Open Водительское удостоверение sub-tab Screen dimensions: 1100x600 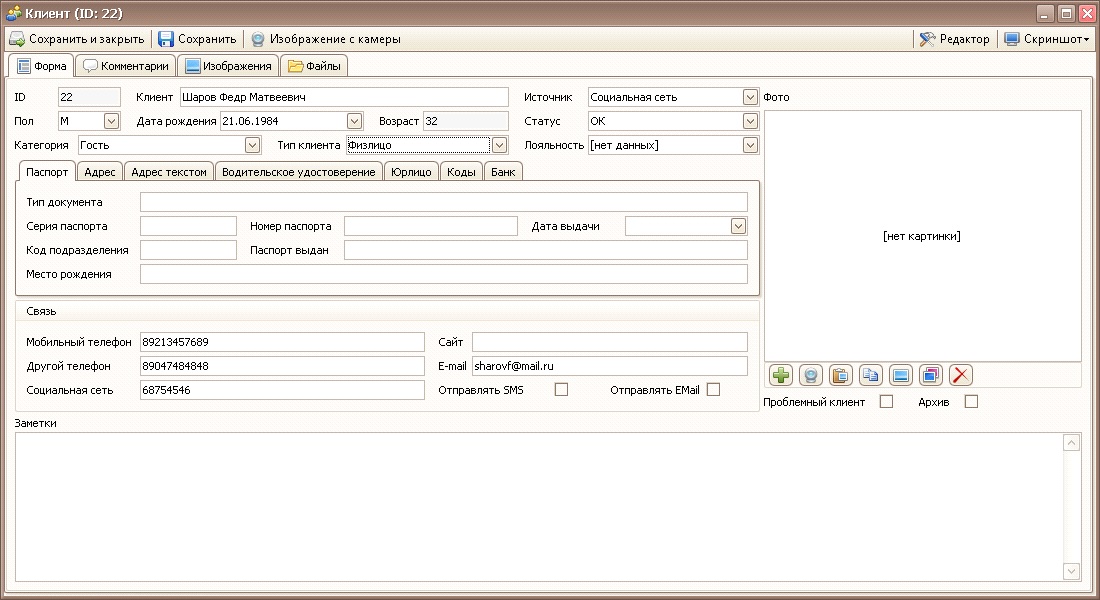click(299, 172)
